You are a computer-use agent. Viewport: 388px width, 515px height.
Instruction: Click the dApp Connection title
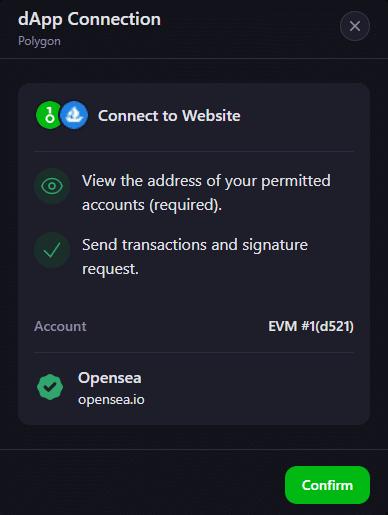pos(89,19)
